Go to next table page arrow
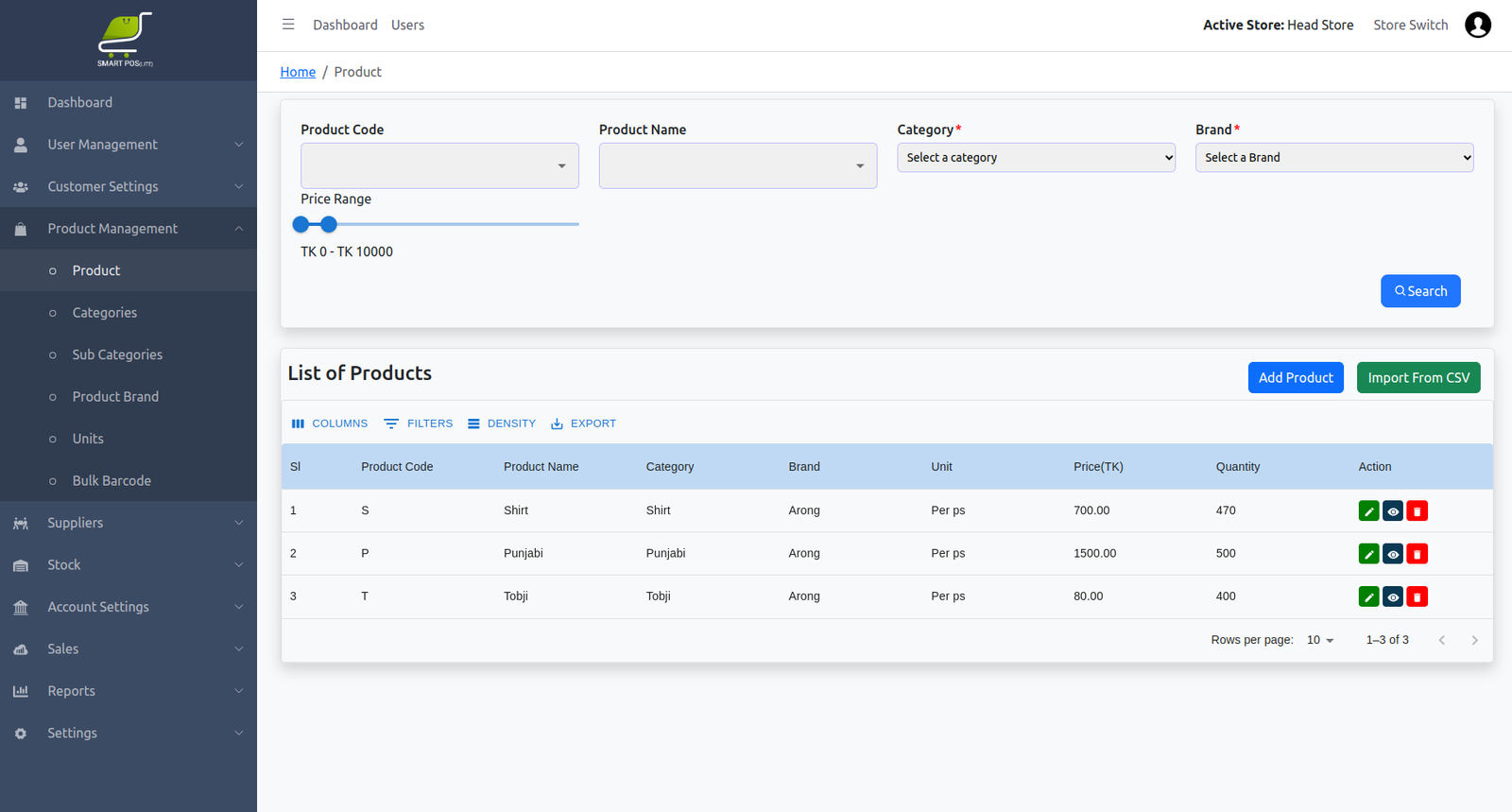The width and height of the screenshot is (1512, 812). click(x=1474, y=640)
